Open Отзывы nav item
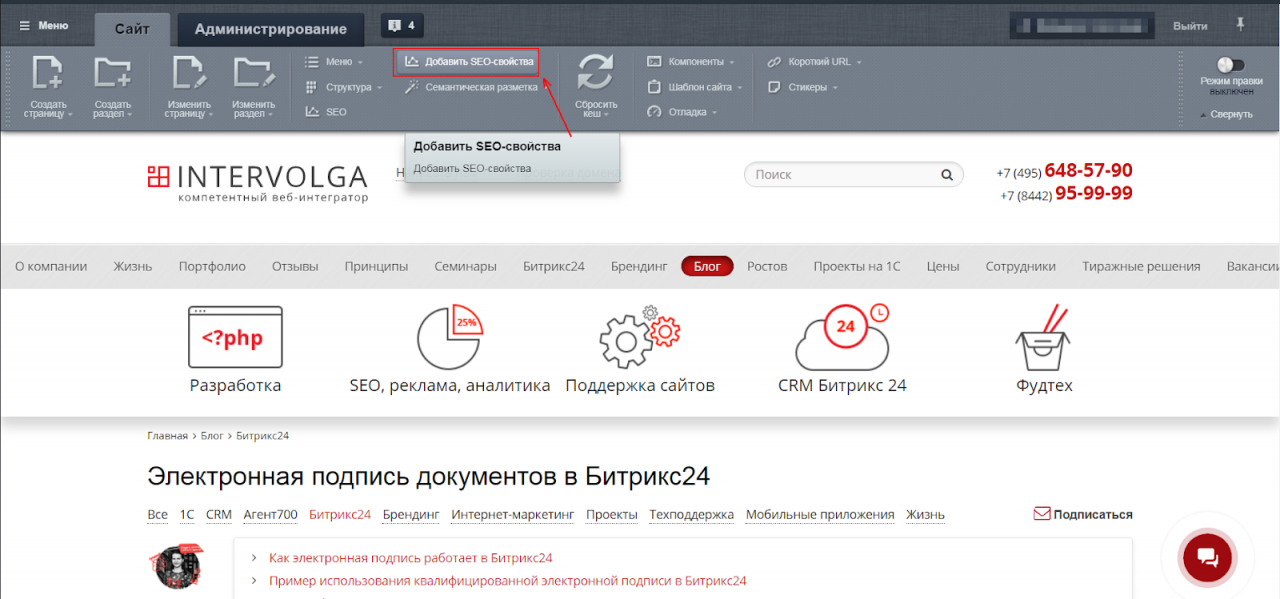 click(x=295, y=266)
